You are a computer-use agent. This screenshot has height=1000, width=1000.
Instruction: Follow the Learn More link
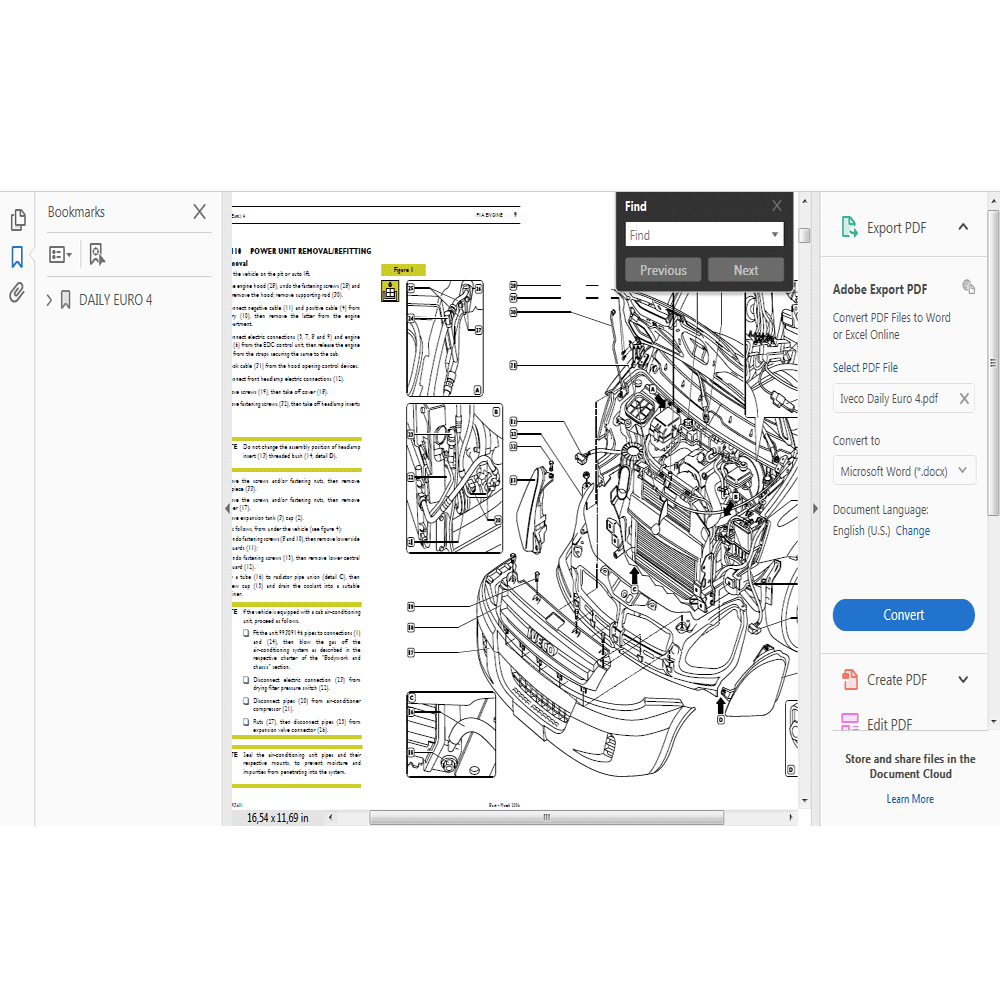(910, 799)
